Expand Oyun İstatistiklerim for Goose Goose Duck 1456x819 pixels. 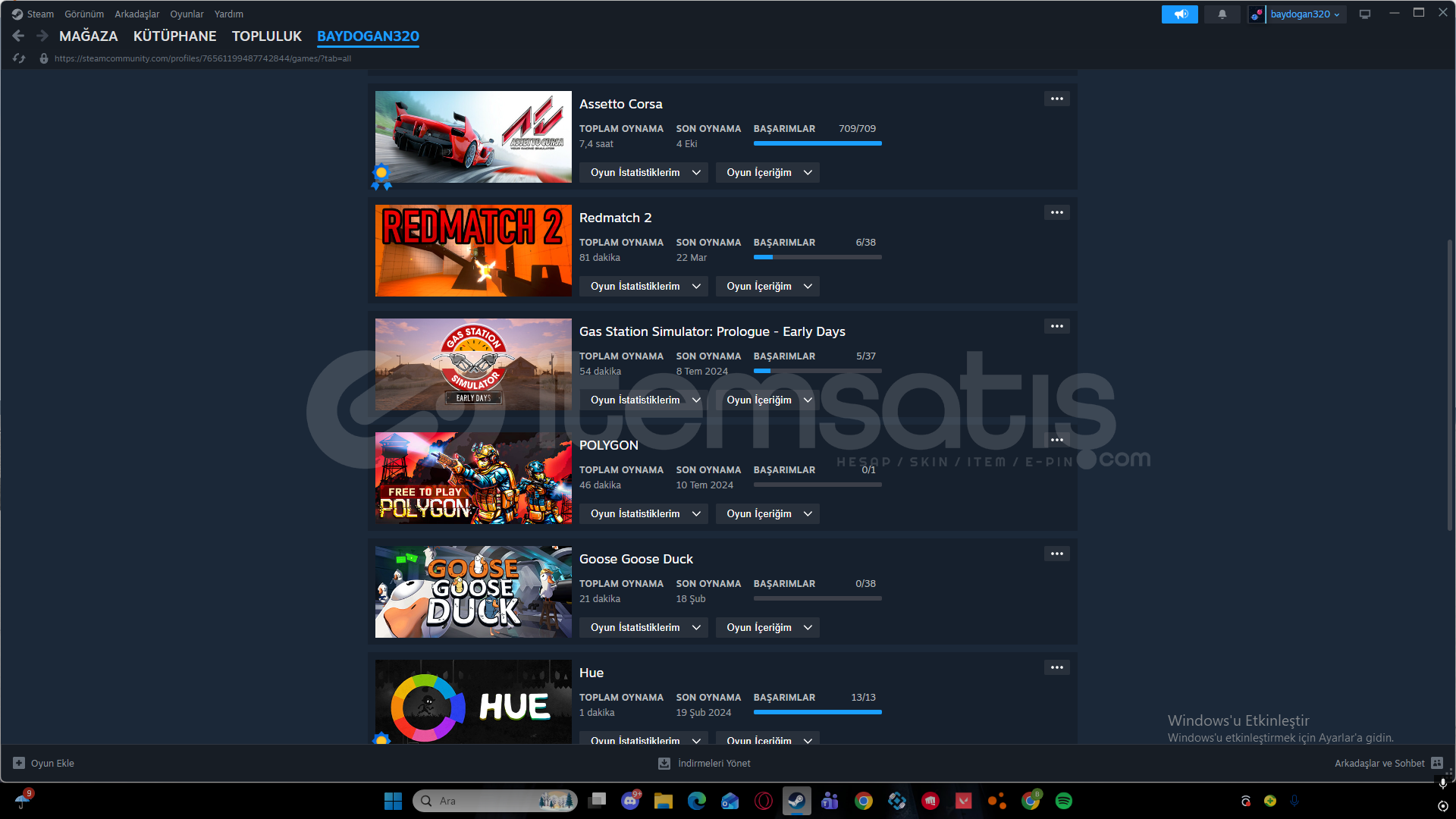644,628
